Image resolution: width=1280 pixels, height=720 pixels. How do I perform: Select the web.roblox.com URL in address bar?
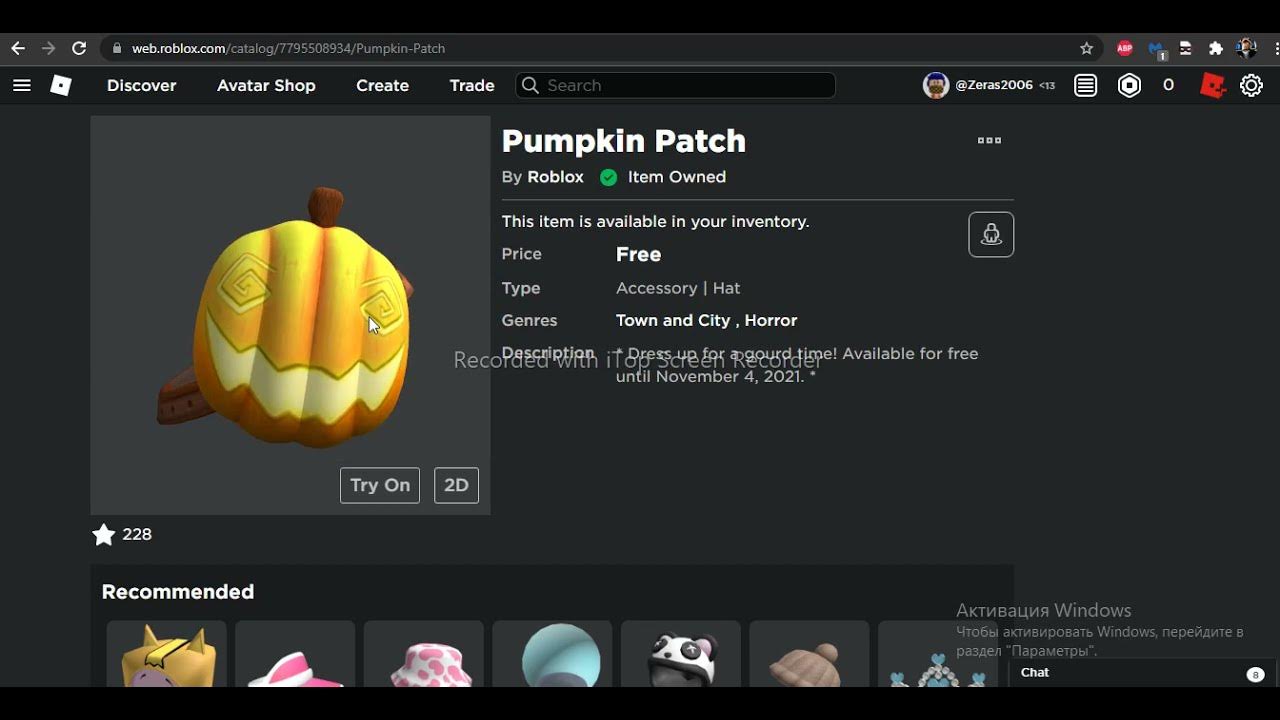(288, 48)
